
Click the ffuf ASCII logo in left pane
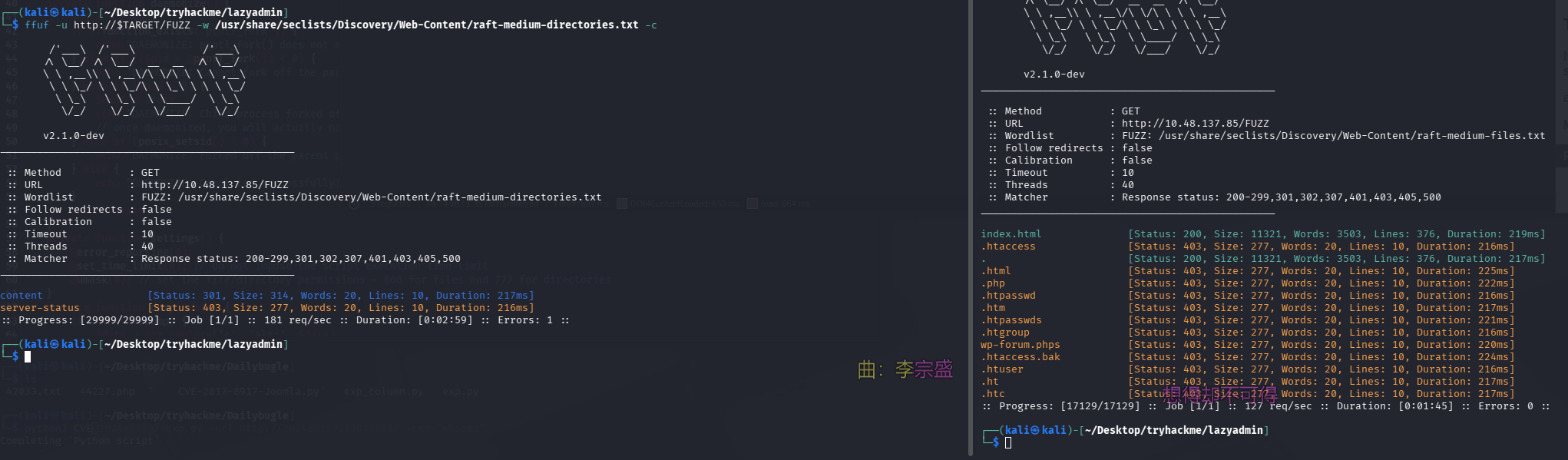[x=144, y=79]
